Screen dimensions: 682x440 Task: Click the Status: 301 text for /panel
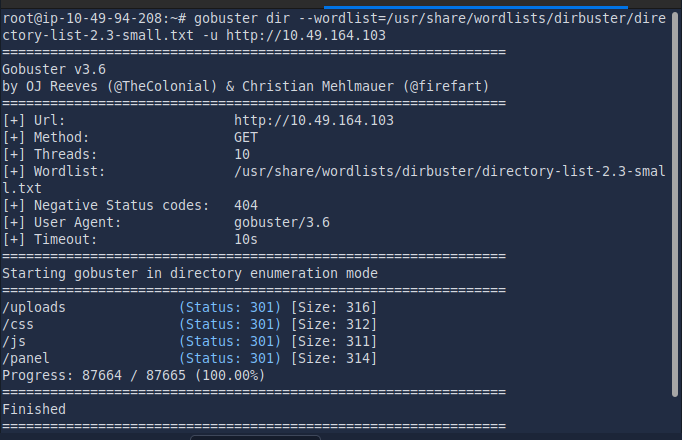(x=230, y=358)
